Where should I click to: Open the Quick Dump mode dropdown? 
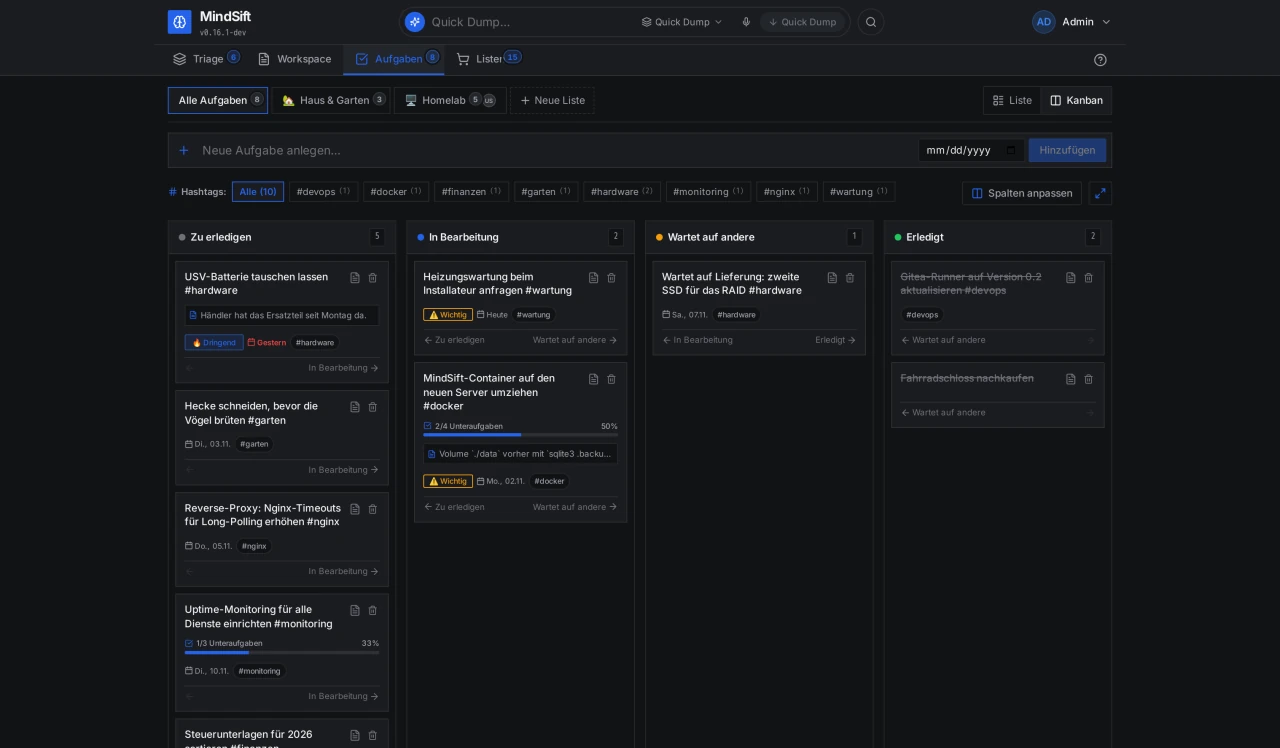(682, 22)
